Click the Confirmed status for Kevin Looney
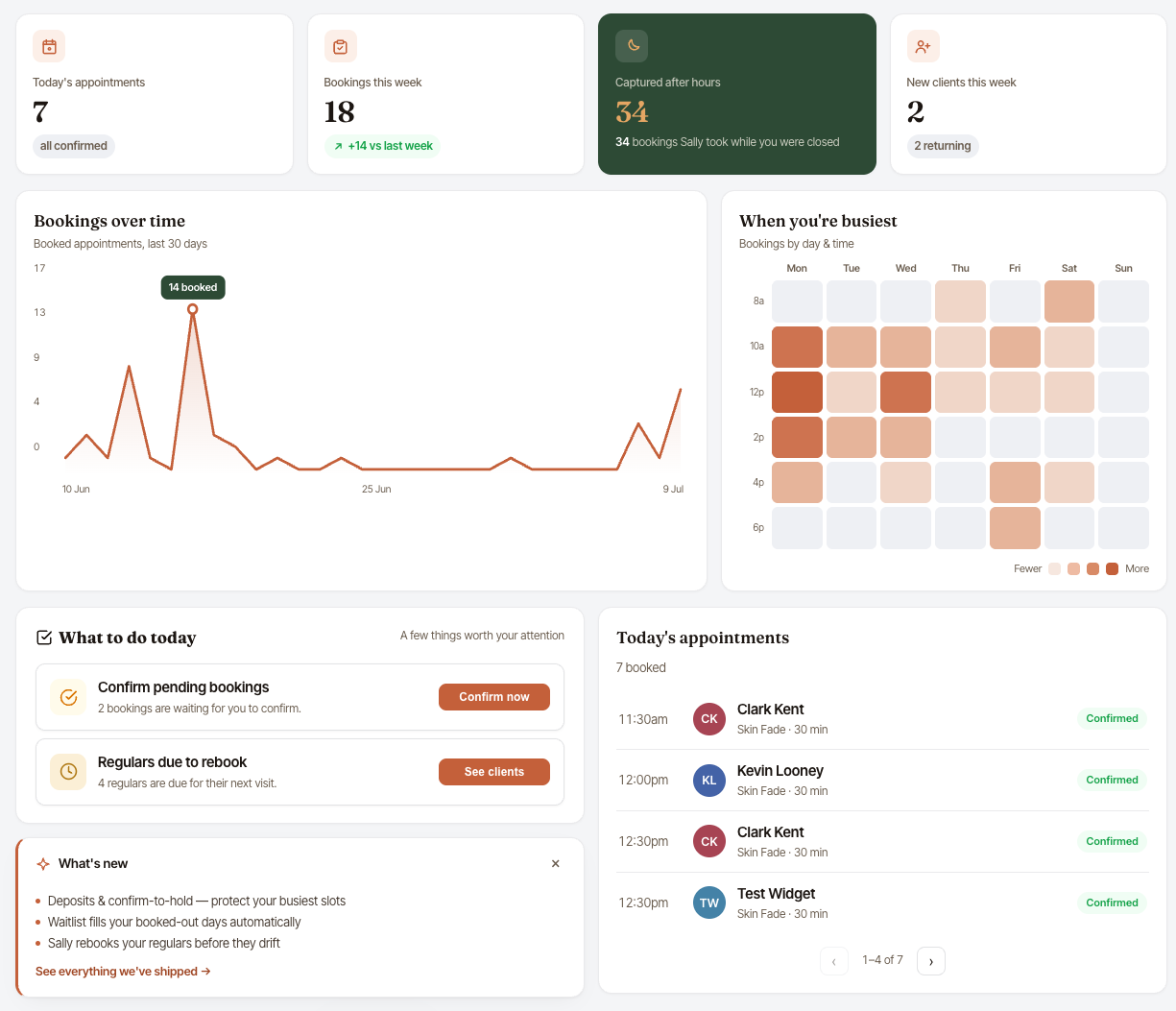The width and height of the screenshot is (1176, 1011). [x=1112, y=780]
